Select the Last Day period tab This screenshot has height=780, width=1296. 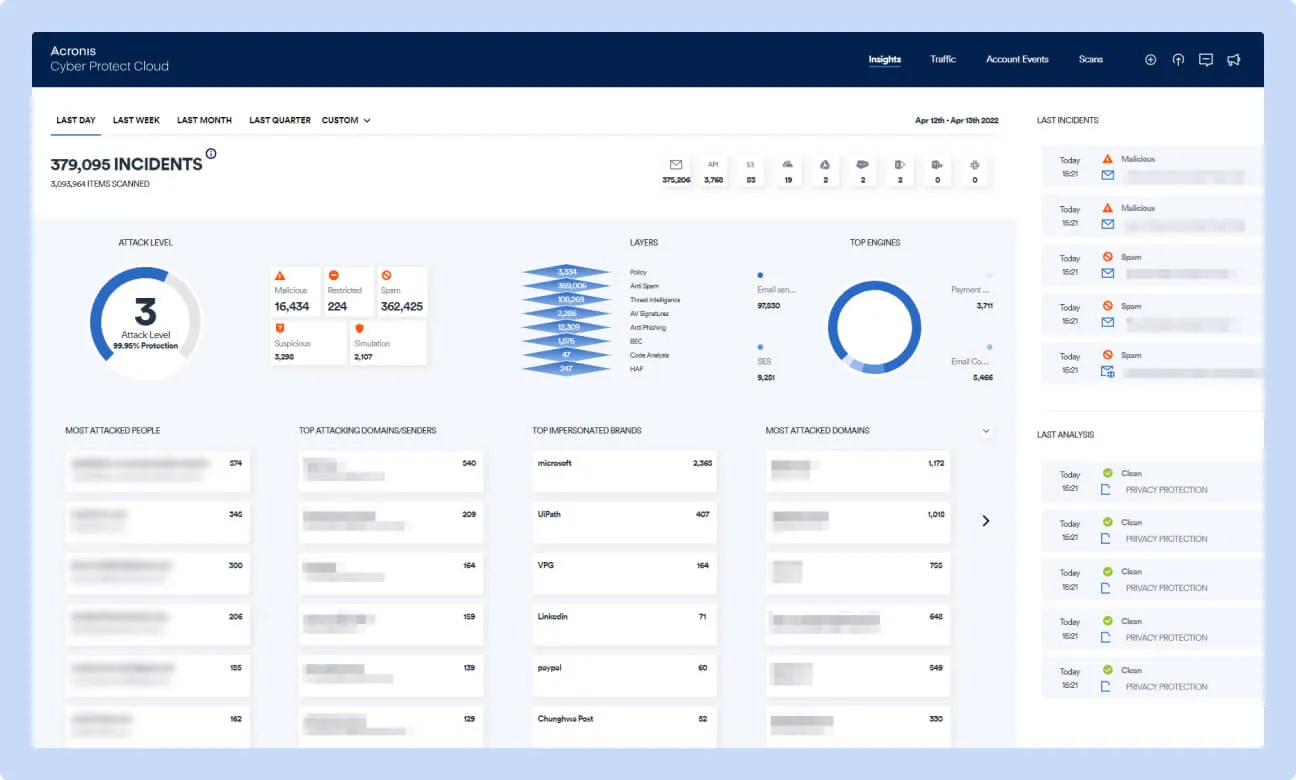[76, 120]
